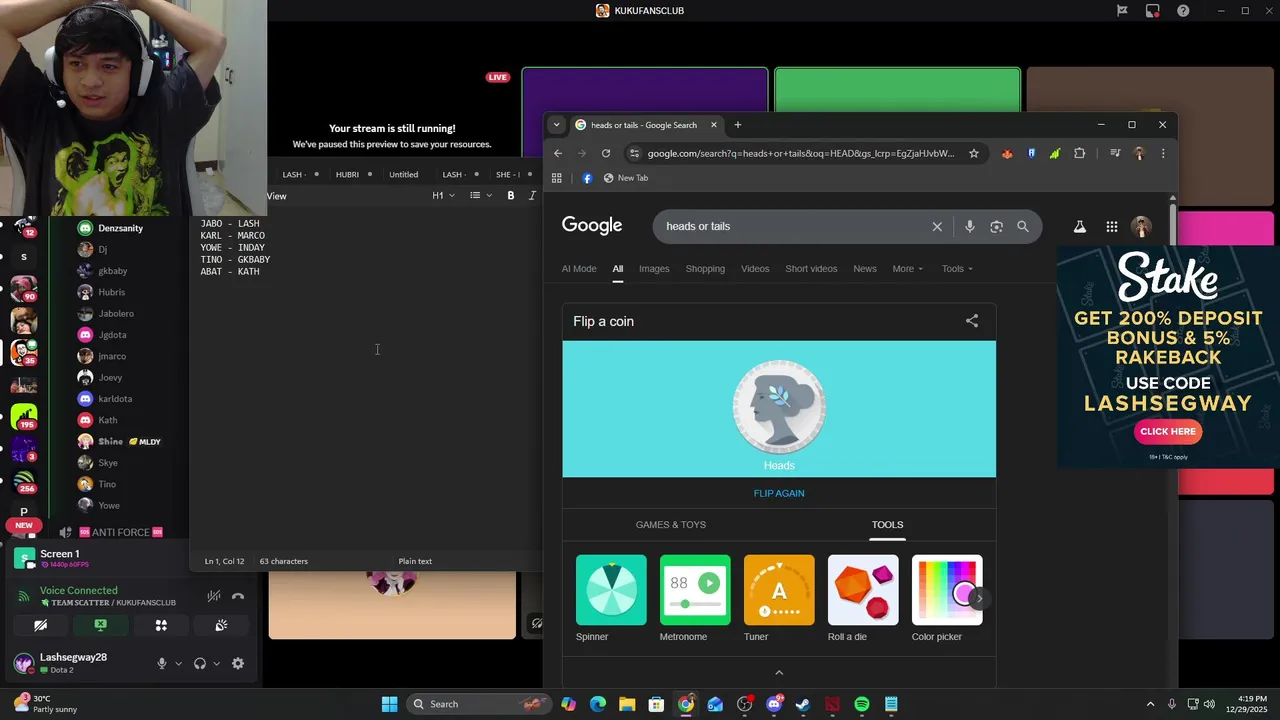Open Discord user settings gear
Screen dimensions: 1280x720
[238, 663]
